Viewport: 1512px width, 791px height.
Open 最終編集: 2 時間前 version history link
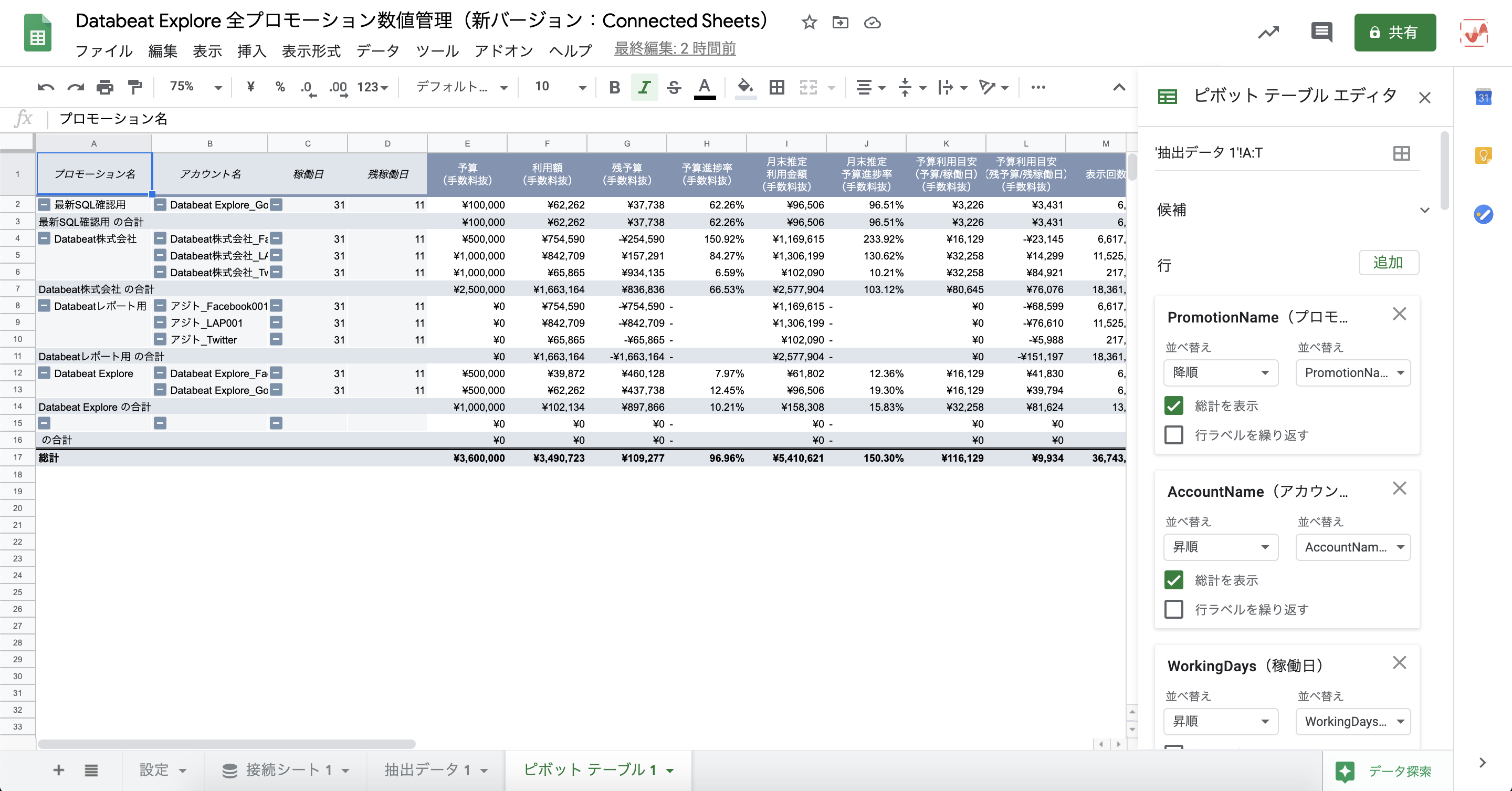click(x=675, y=49)
